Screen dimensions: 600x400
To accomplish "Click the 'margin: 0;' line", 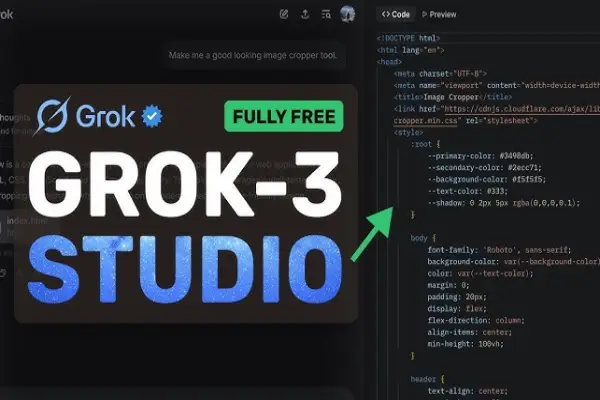I will (x=448, y=286).
